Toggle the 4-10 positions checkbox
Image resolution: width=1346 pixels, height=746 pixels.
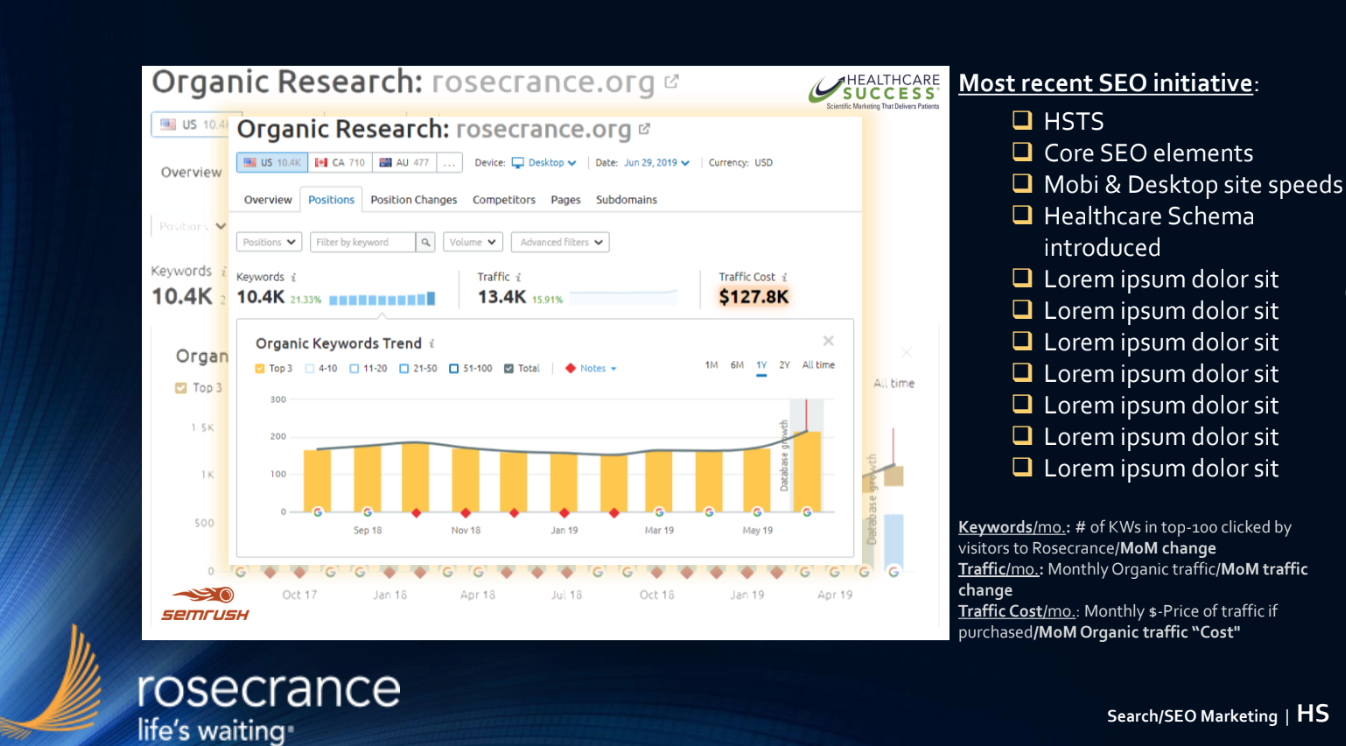click(310, 369)
